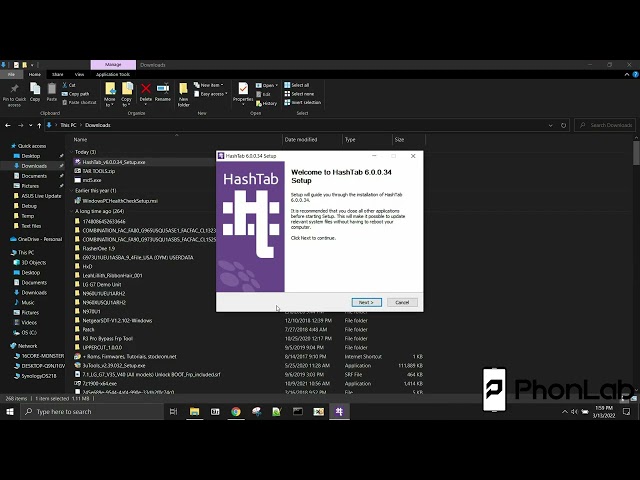The width and height of the screenshot is (640, 480).
Task: Expand the address bar history dropdown
Action: click(551, 125)
